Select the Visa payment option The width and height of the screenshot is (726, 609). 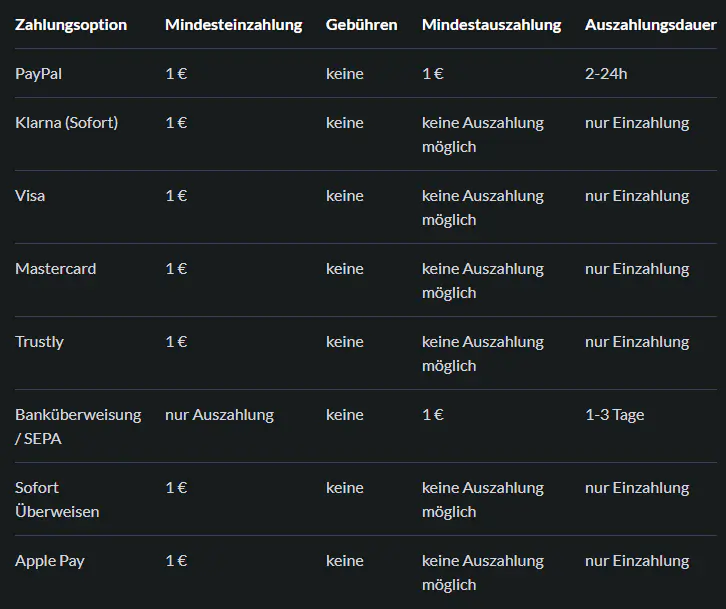[30, 195]
